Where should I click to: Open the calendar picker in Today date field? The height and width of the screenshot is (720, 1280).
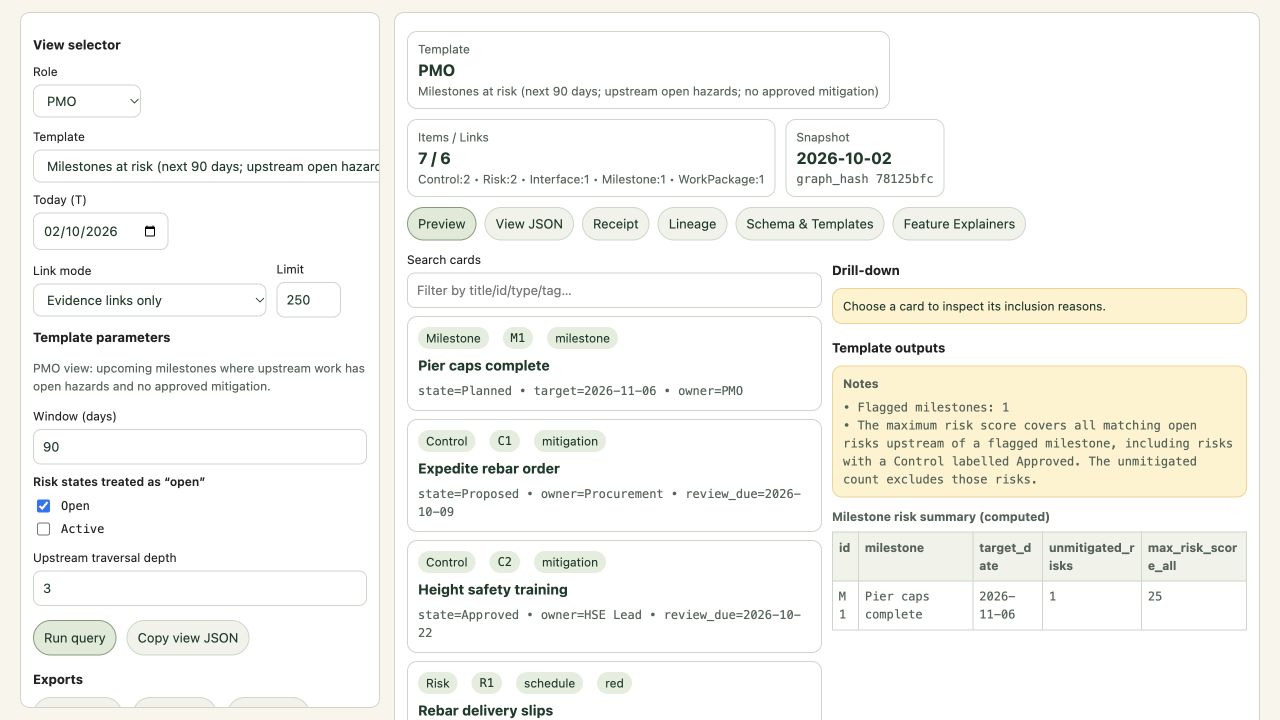pyautogui.click(x=150, y=231)
